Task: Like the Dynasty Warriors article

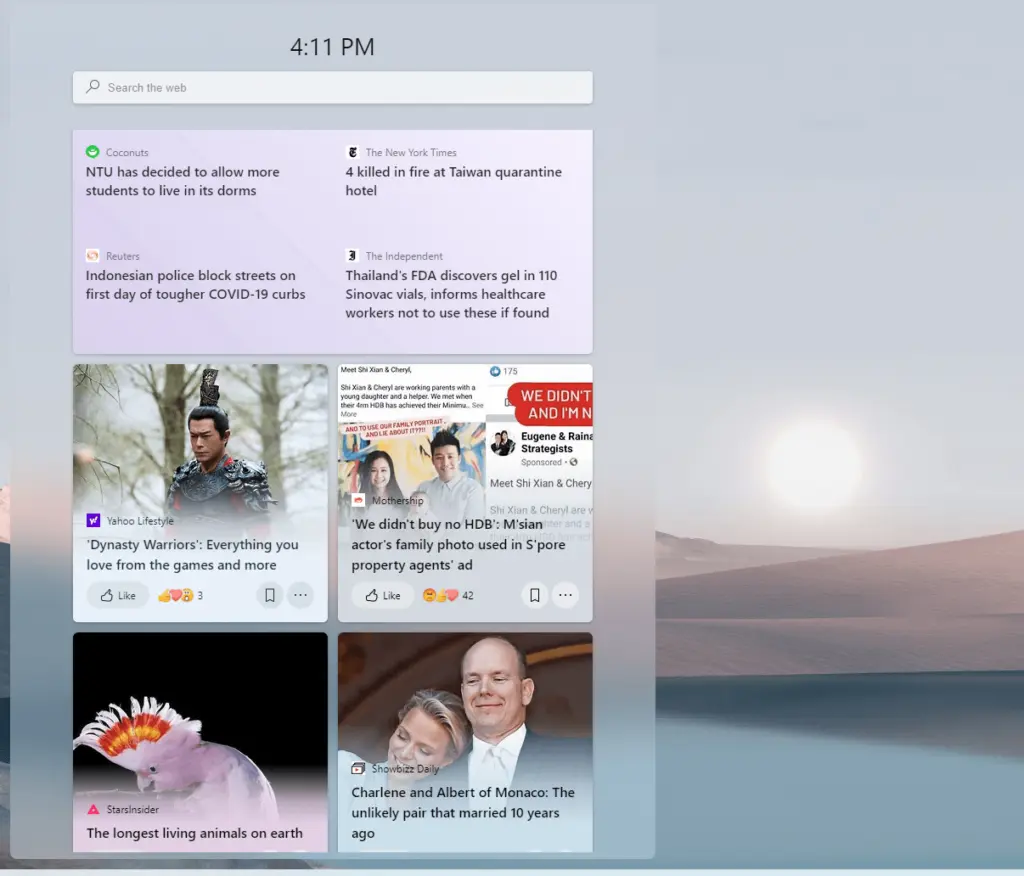Action: (x=118, y=595)
